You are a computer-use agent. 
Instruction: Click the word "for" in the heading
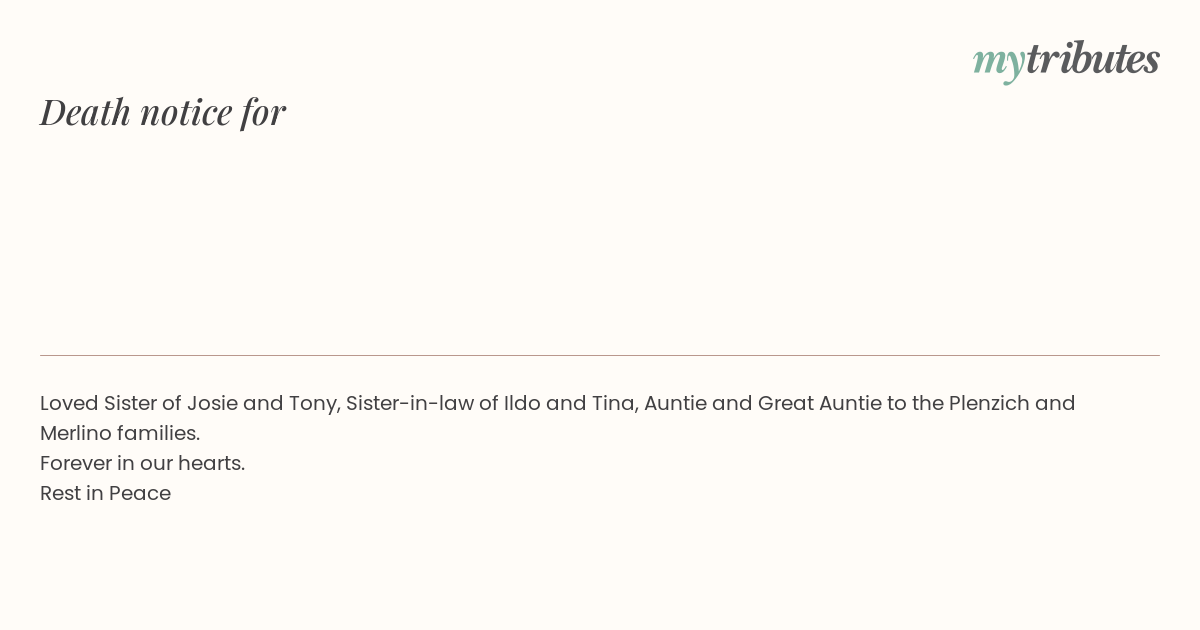[x=263, y=112]
